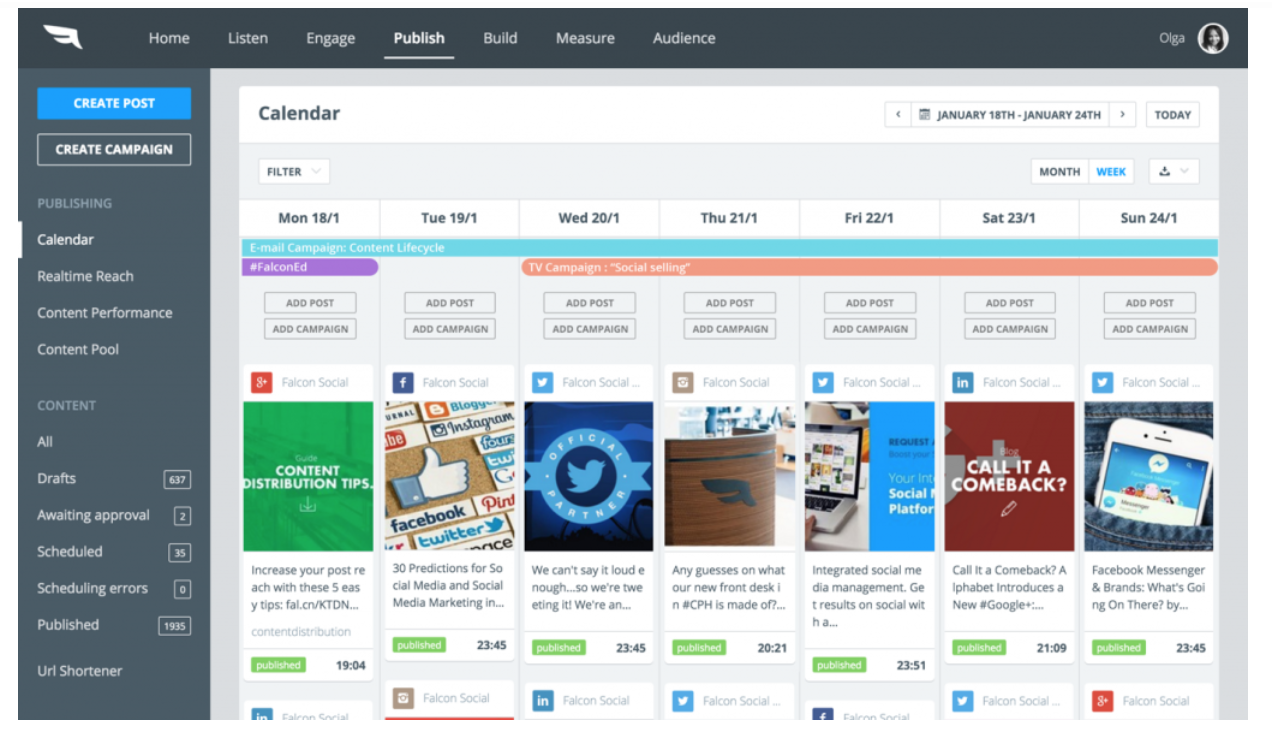Viewport: 1272px width, 742px height.
Task: Click the 1935 Published count badge
Action: [174, 626]
